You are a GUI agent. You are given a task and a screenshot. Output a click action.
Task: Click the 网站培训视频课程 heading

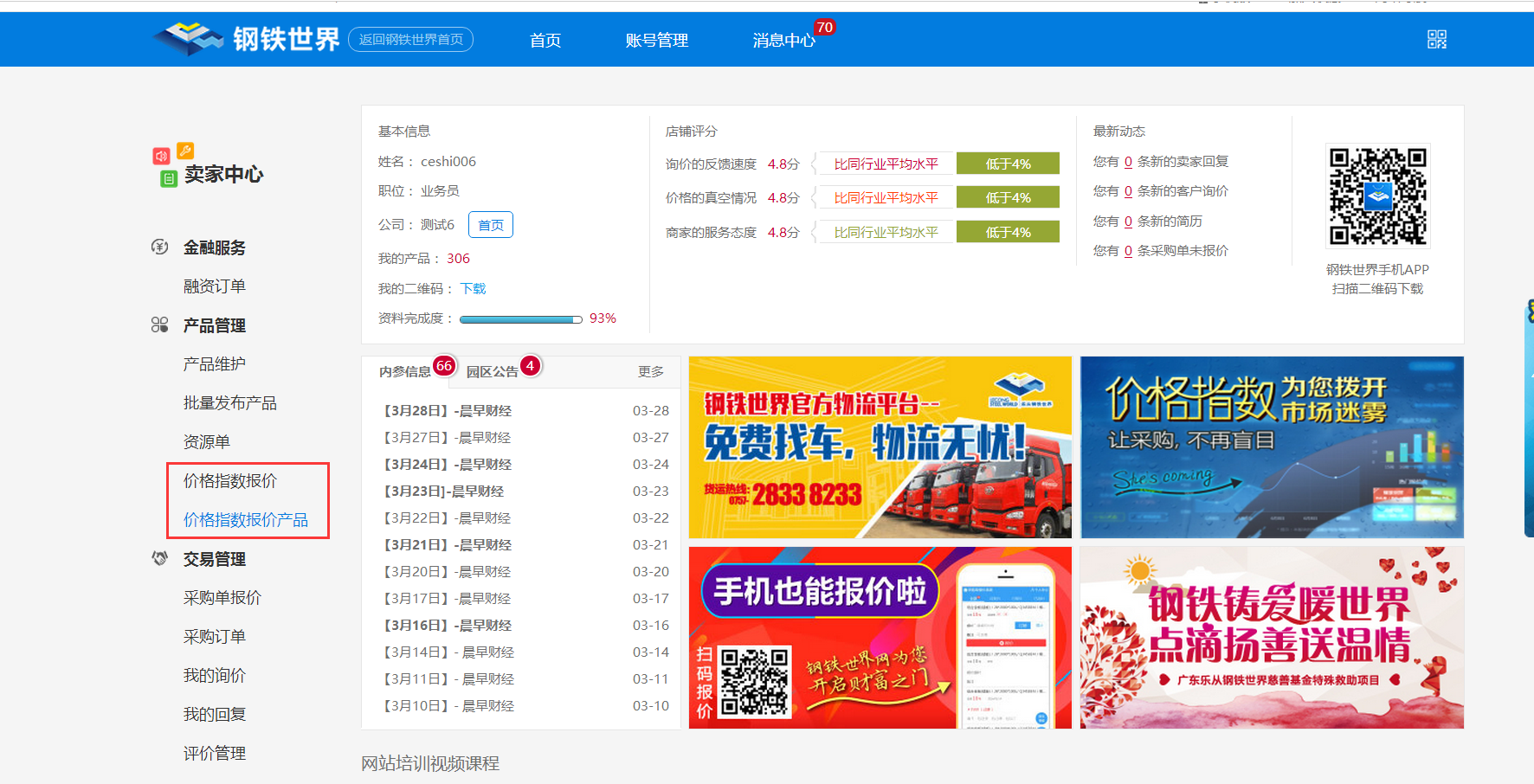point(430,763)
